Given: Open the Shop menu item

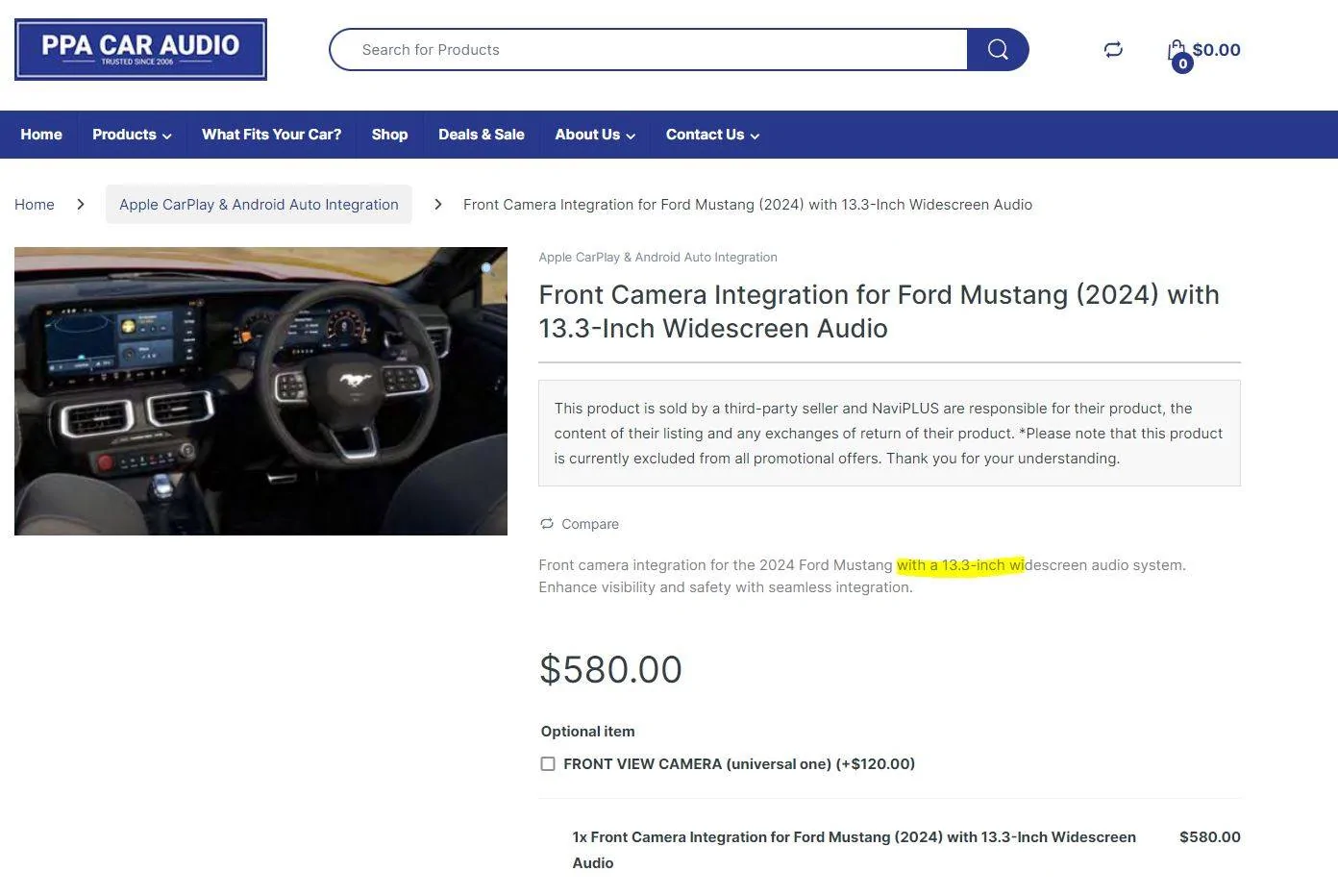Looking at the screenshot, I should point(389,135).
